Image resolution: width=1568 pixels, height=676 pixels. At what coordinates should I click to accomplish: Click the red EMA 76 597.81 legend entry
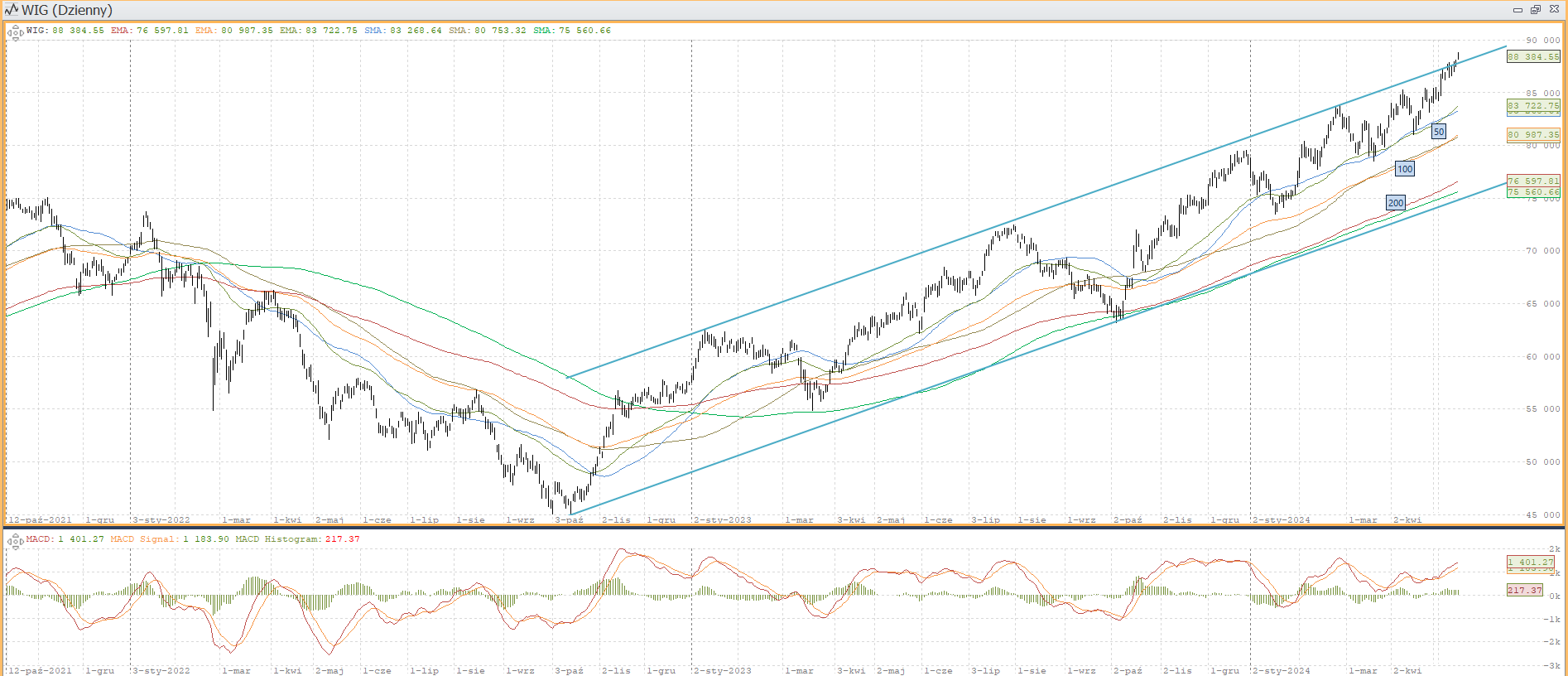(x=149, y=31)
